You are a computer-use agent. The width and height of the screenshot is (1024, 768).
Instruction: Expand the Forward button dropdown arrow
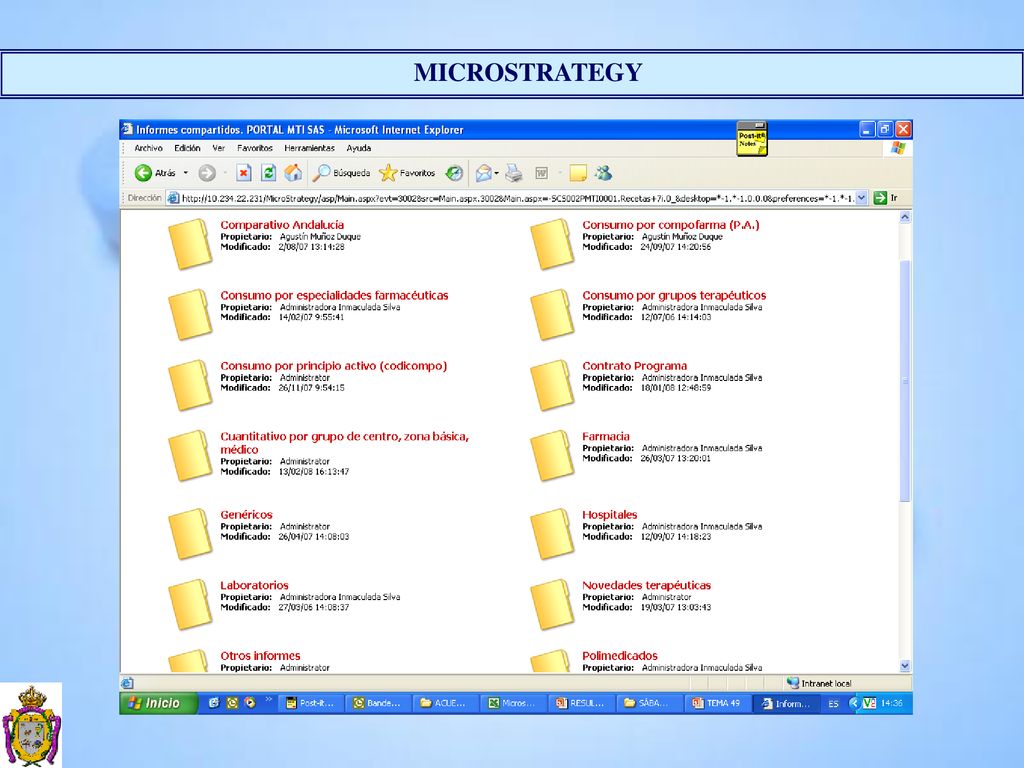tap(225, 173)
